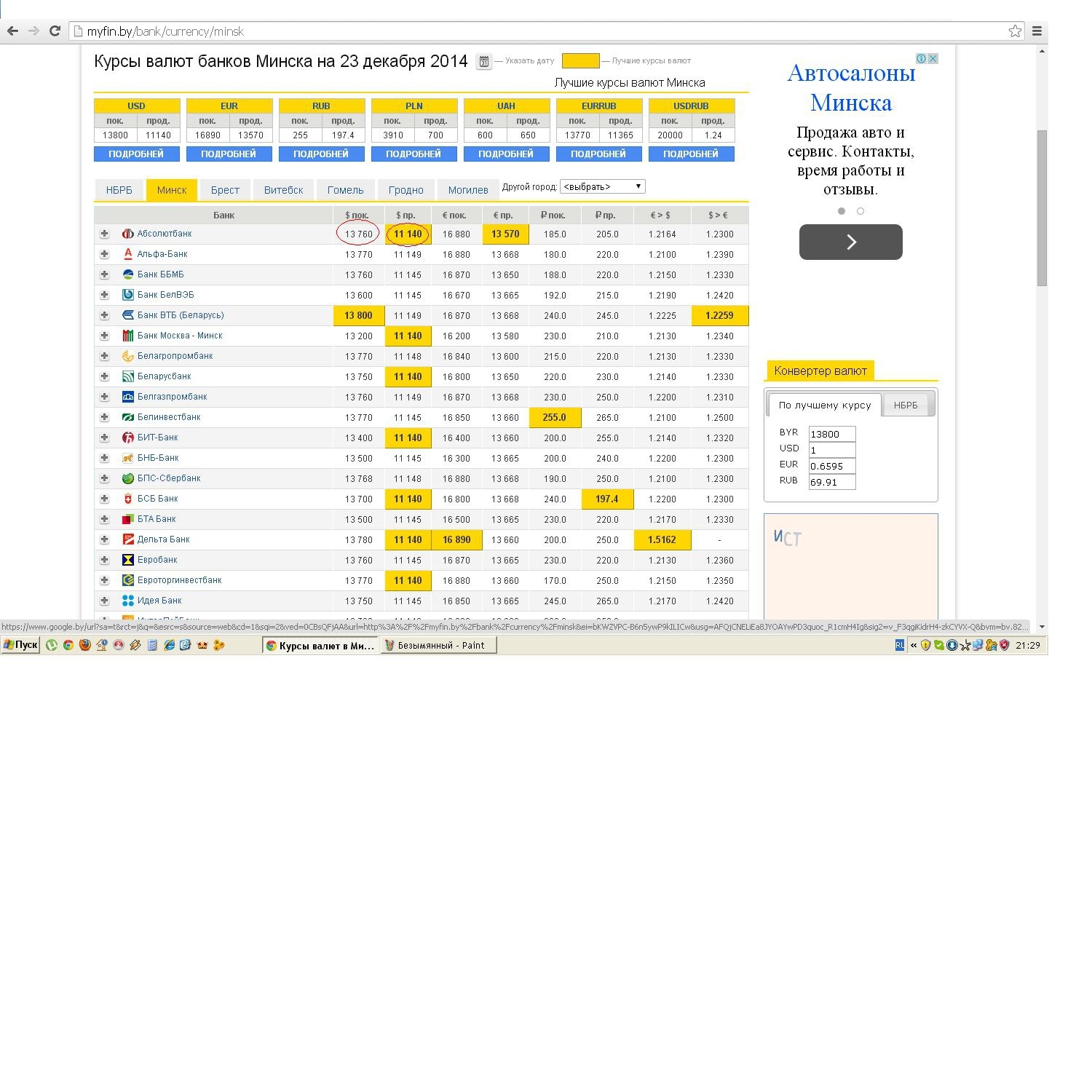Launch uTorrent from the quick launch bar
The image size is (1092, 1092).
pos(52,645)
